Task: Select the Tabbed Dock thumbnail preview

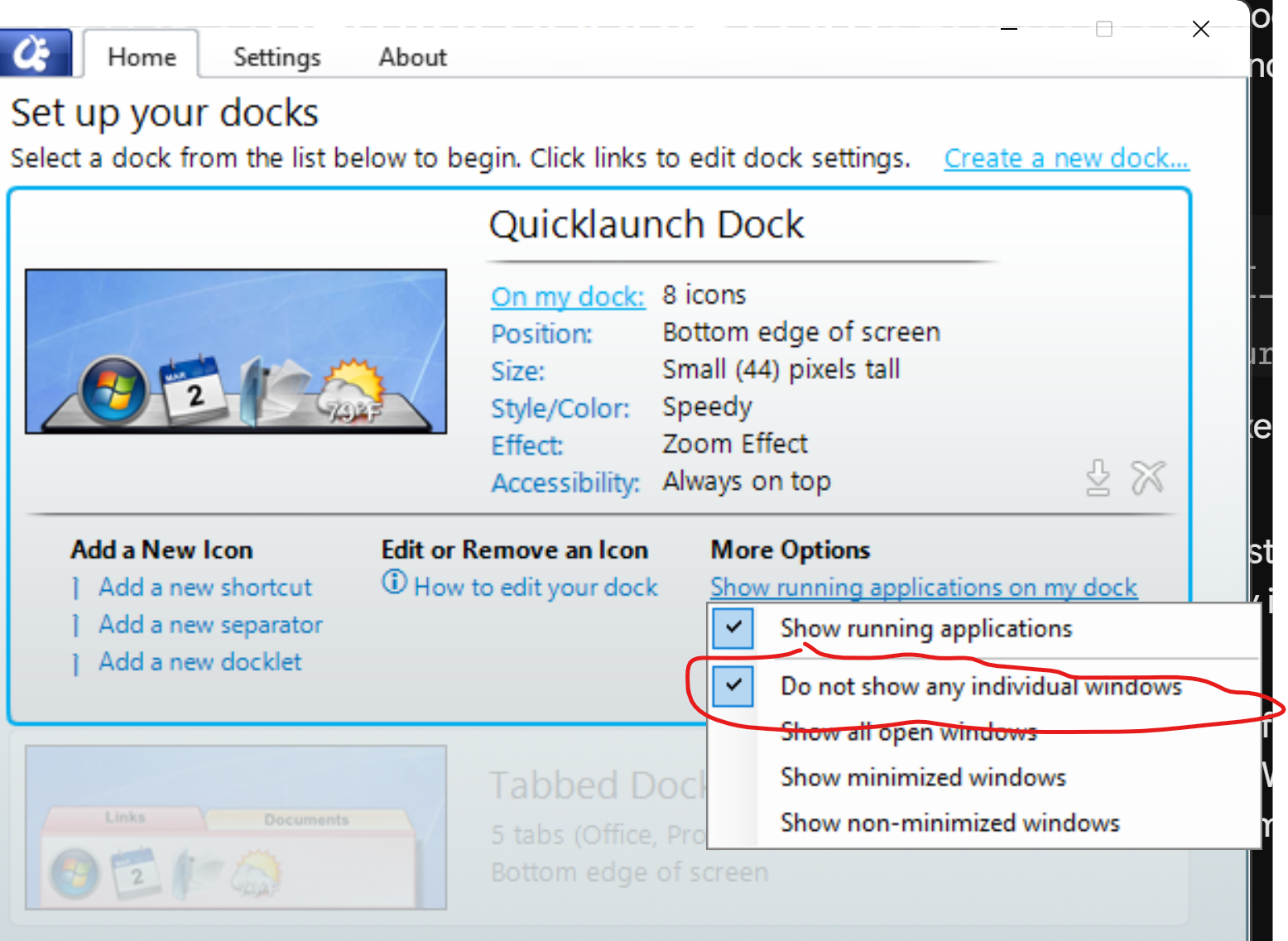Action: (x=236, y=828)
